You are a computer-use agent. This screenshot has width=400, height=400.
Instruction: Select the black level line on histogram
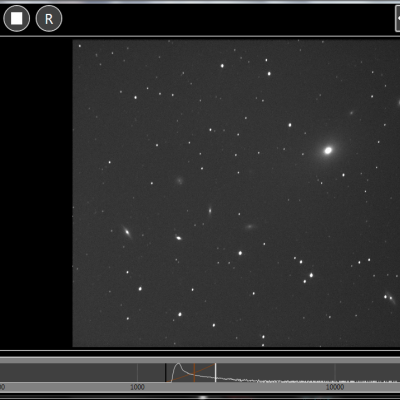(x=166, y=373)
